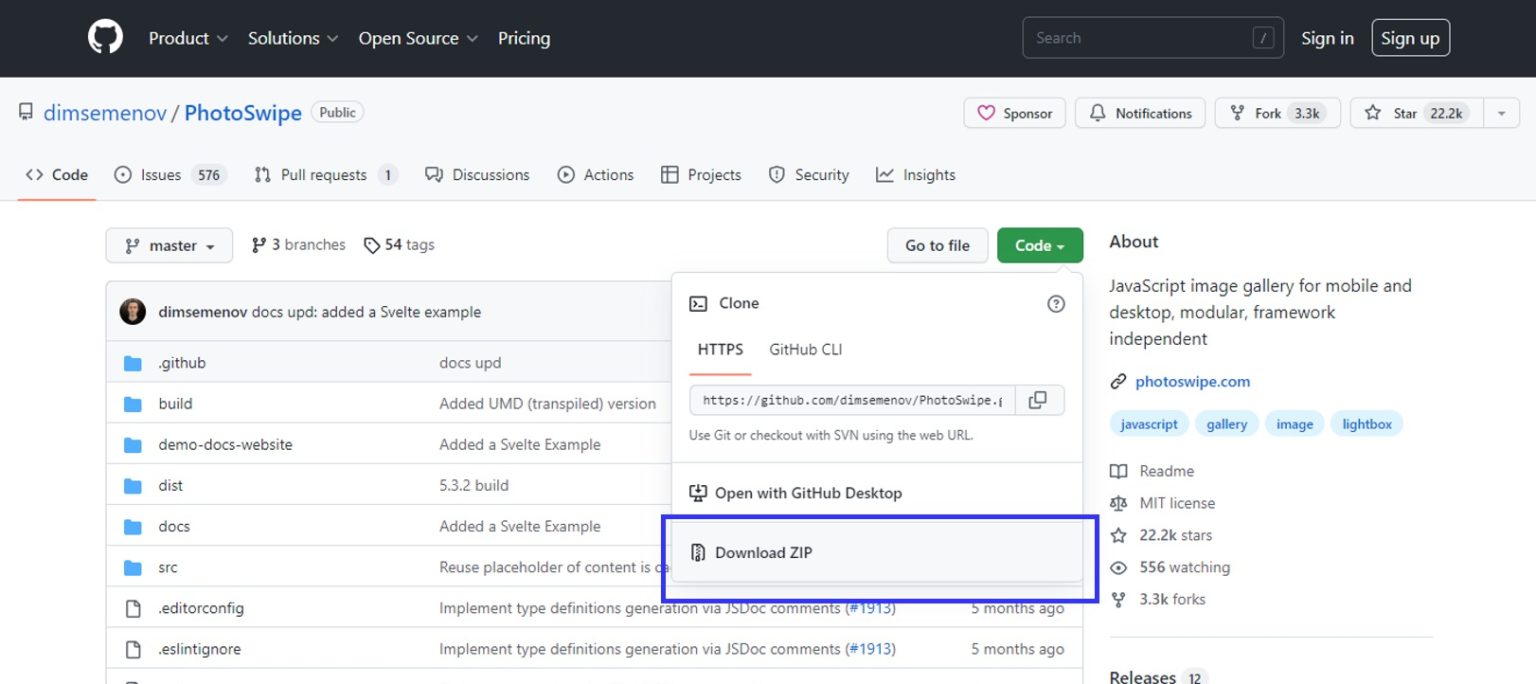
Task: Open the .github folder
Action: pos(182,363)
